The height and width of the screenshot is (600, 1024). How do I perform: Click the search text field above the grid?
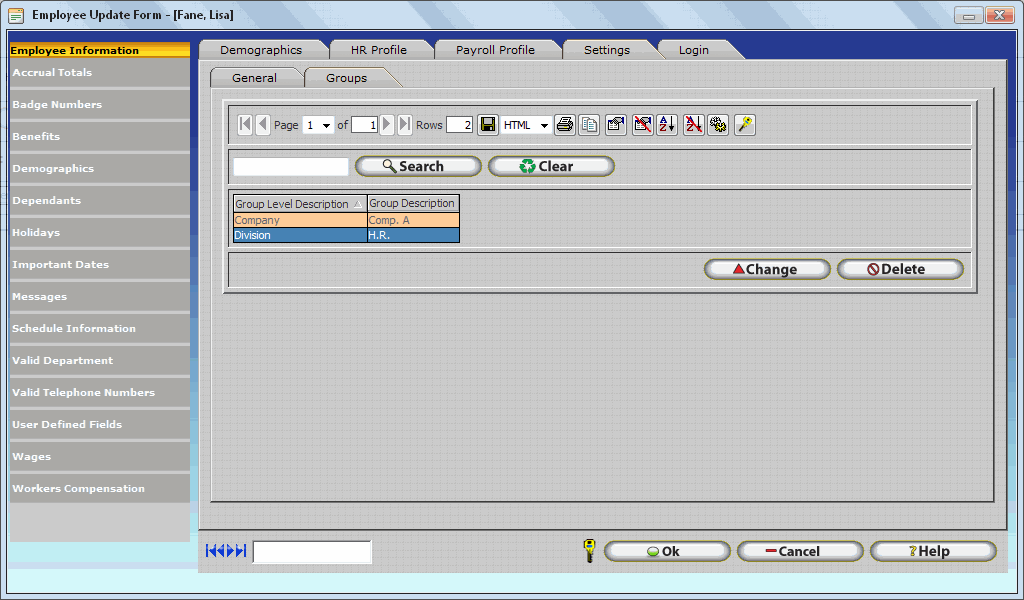[x=291, y=167]
